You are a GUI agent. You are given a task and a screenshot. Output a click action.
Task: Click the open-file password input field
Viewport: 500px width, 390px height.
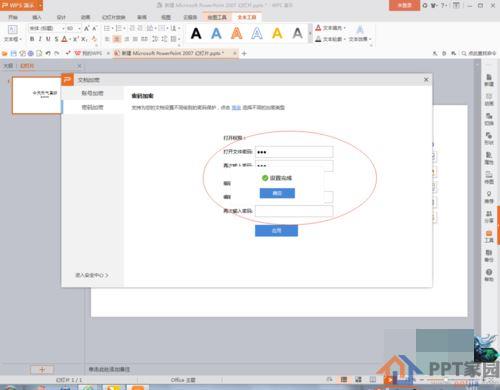click(294, 152)
